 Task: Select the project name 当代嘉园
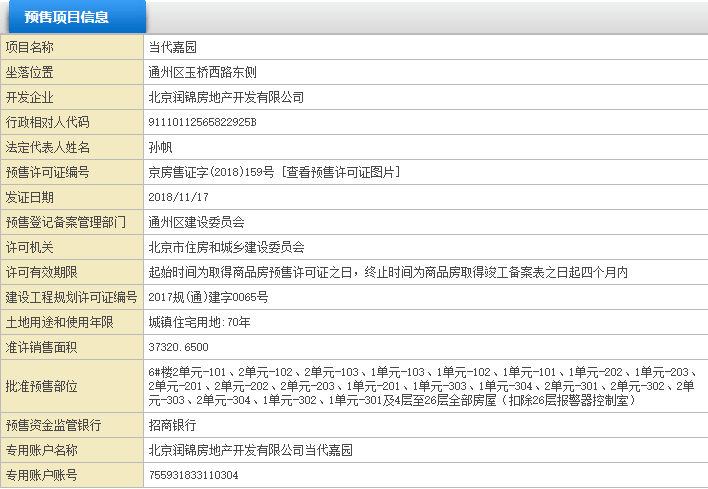(x=172, y=47)
